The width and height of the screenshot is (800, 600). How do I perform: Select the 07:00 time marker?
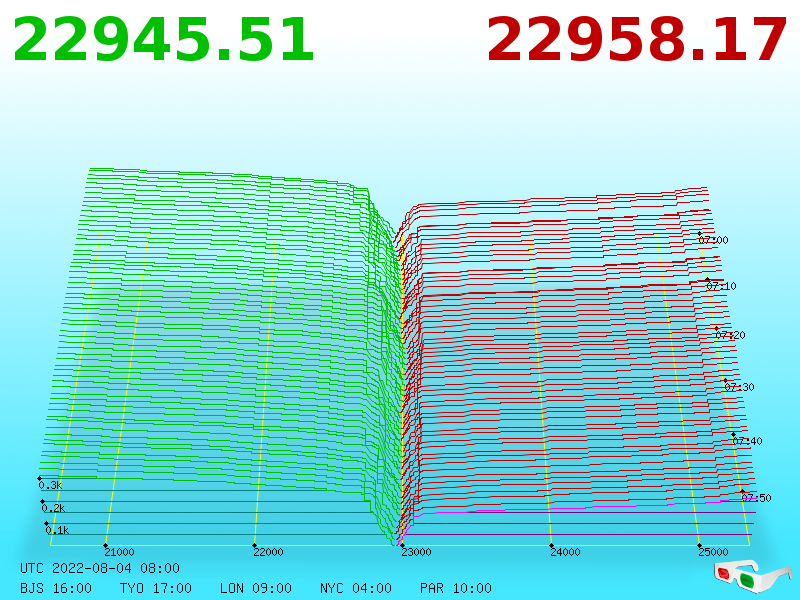coord(714,240)
